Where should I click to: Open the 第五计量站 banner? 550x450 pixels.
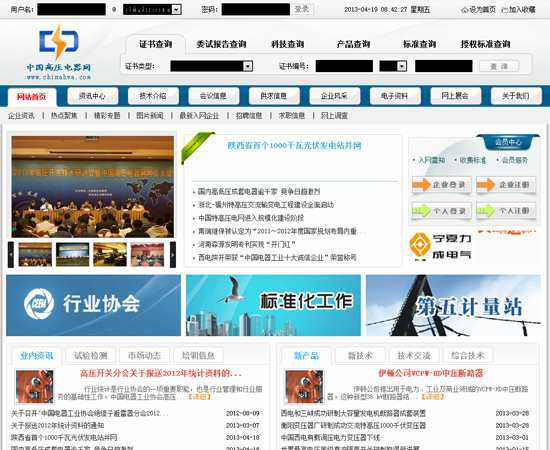[453, 305]
